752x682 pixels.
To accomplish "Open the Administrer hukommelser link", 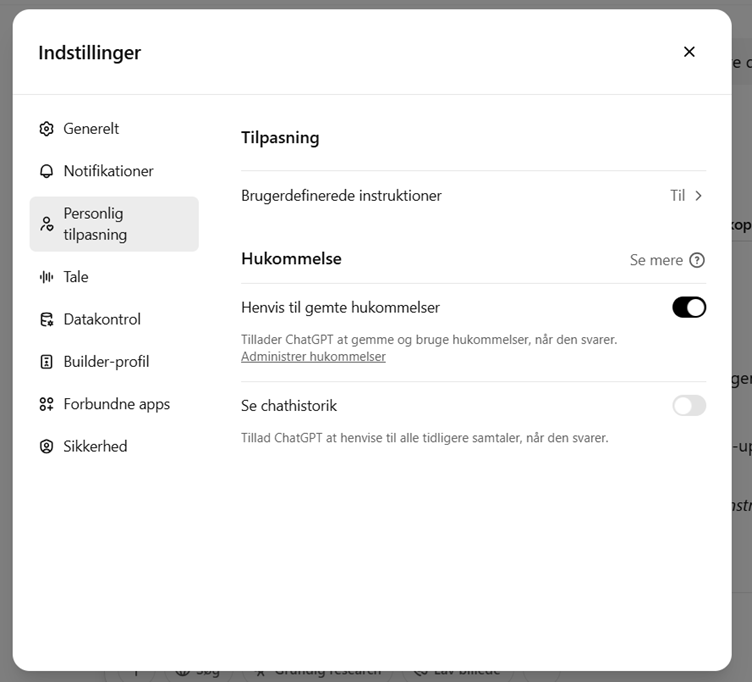I will (x=313, y=357).
